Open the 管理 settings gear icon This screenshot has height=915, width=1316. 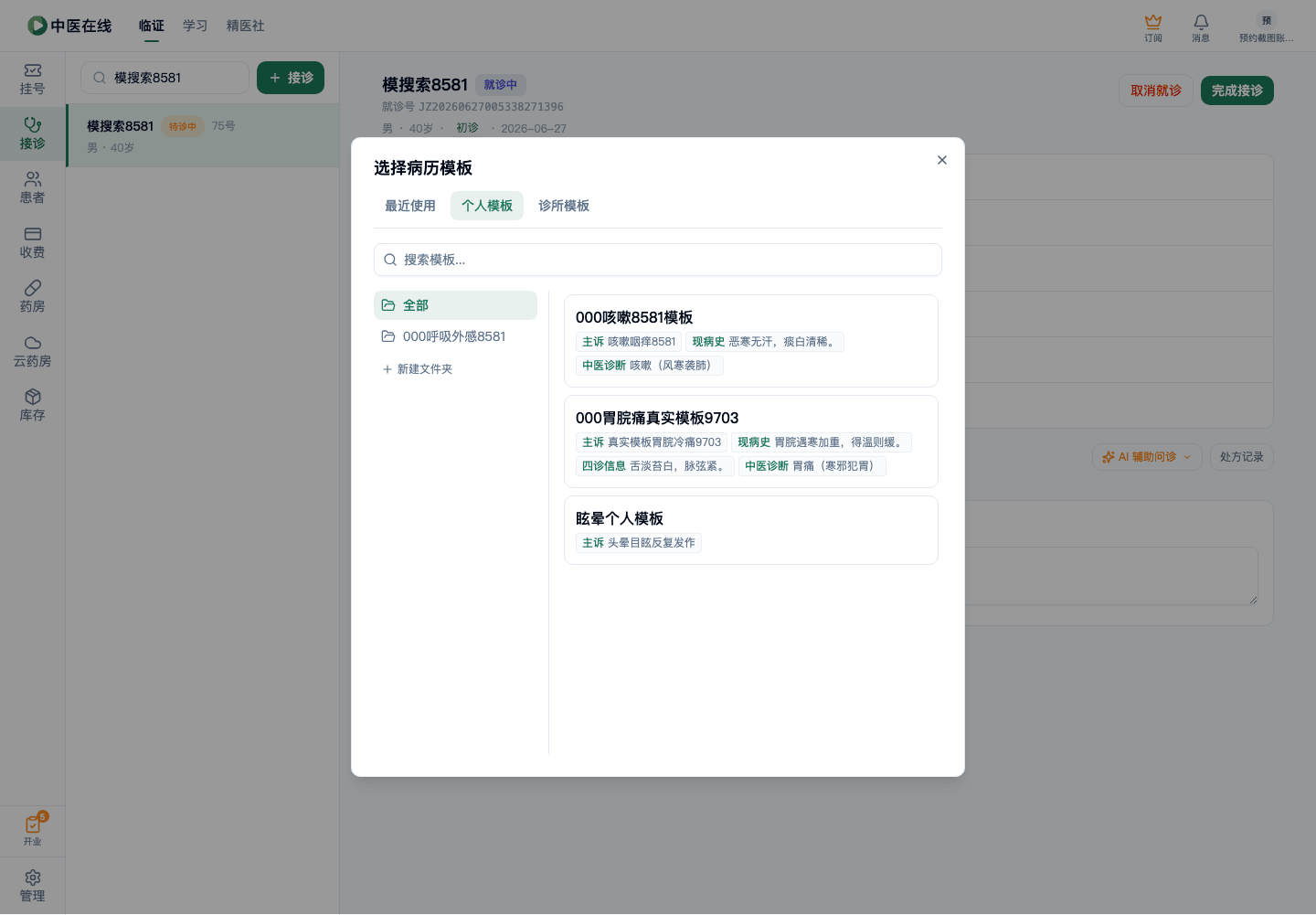coord(32,886)
